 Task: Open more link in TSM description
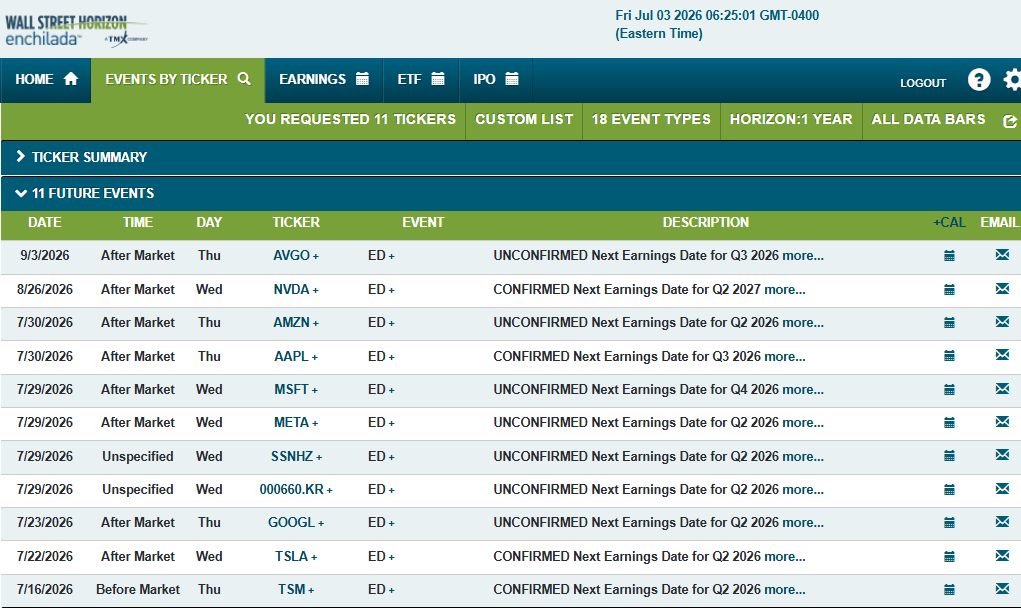click(x=785, y=590)
